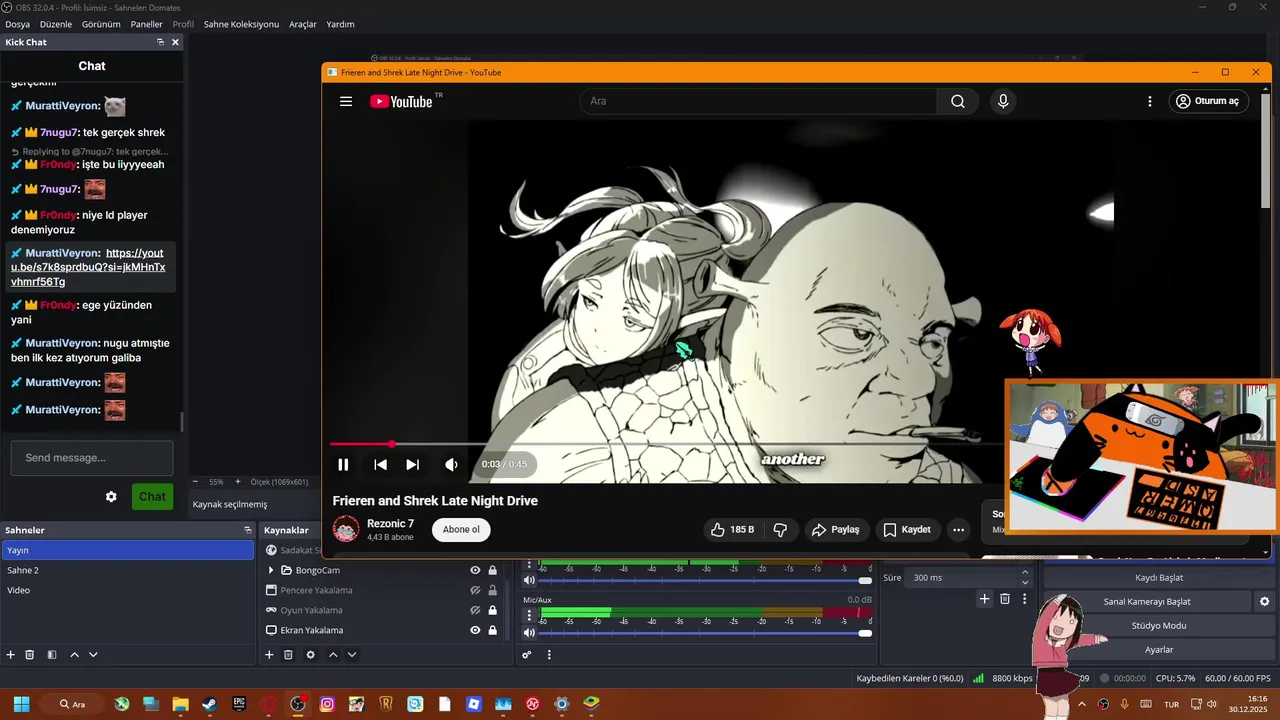
Task: Open Dosya menu
Action: [17, 24]
